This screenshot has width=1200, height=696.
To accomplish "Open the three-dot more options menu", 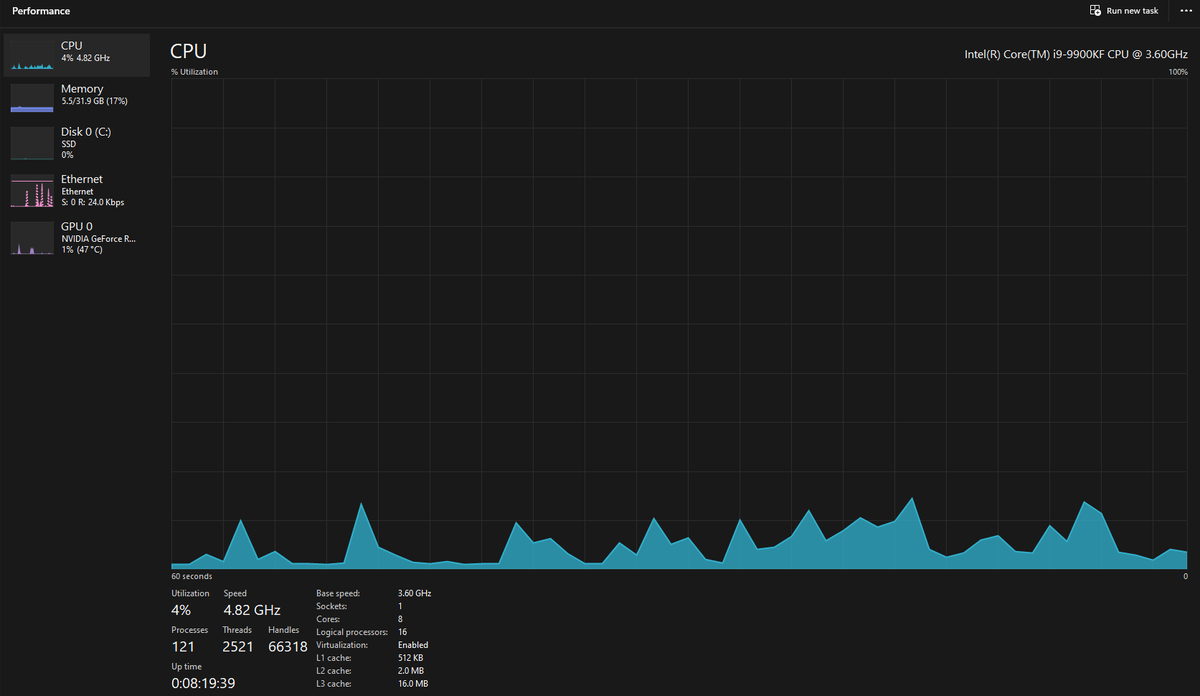I will coord(1185,10).
